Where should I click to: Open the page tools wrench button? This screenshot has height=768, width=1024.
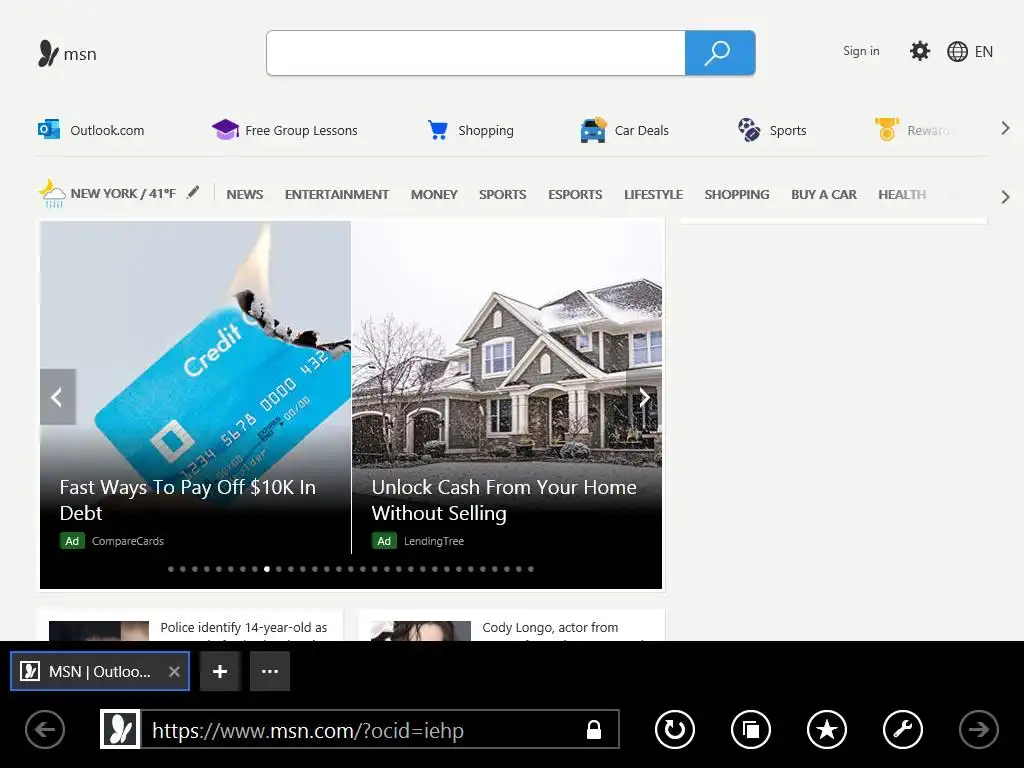903,729
